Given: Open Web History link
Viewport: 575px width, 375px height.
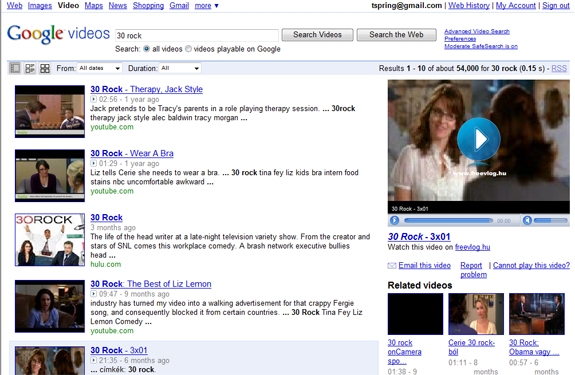Looking at the screenshot, I should click(x=469, y=5).
